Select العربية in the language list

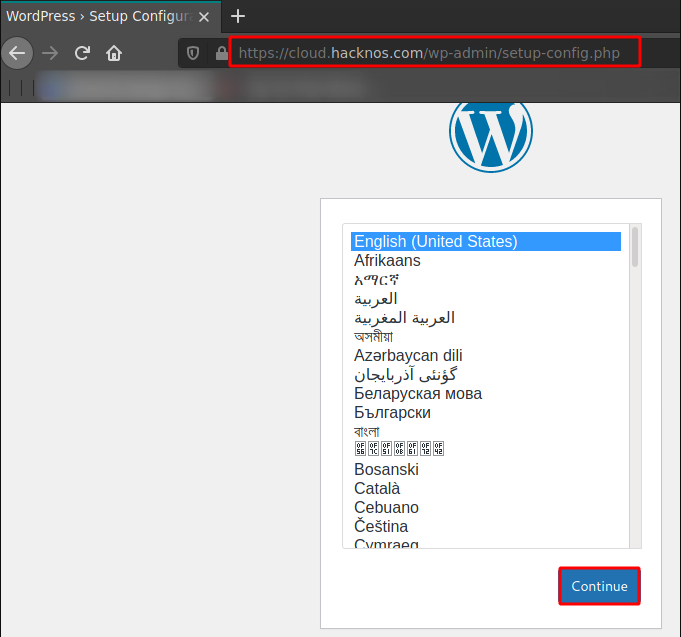pos(486,299)
